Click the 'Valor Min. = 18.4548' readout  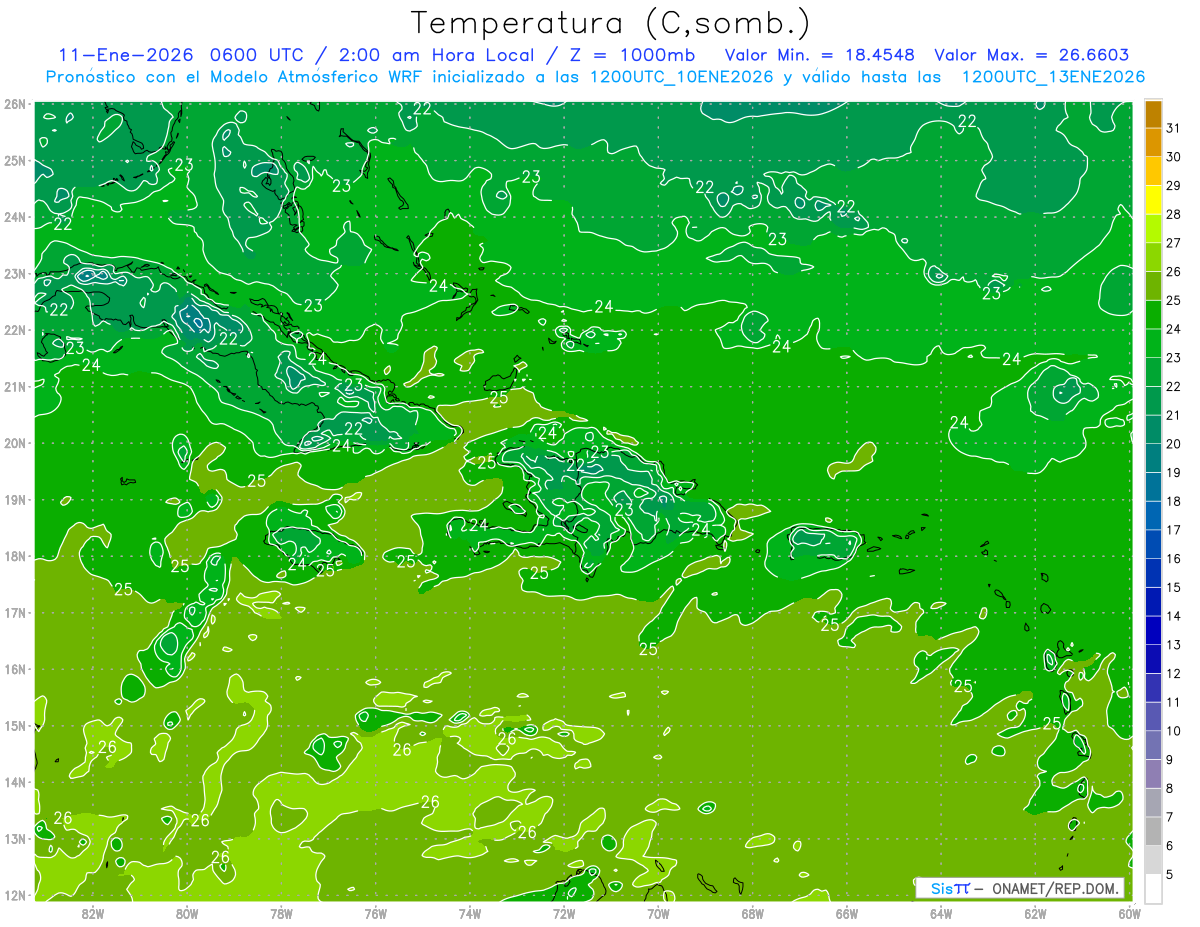point(821,55)
